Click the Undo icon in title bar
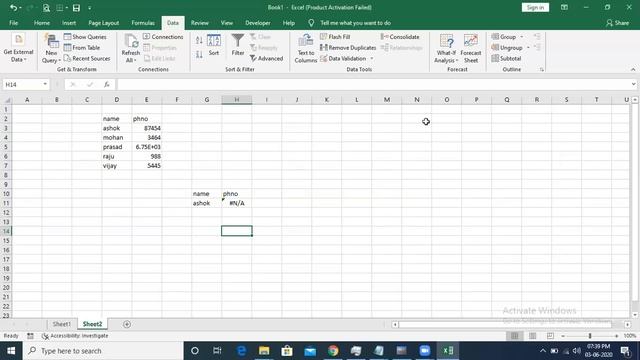 [x=13, y=8]
